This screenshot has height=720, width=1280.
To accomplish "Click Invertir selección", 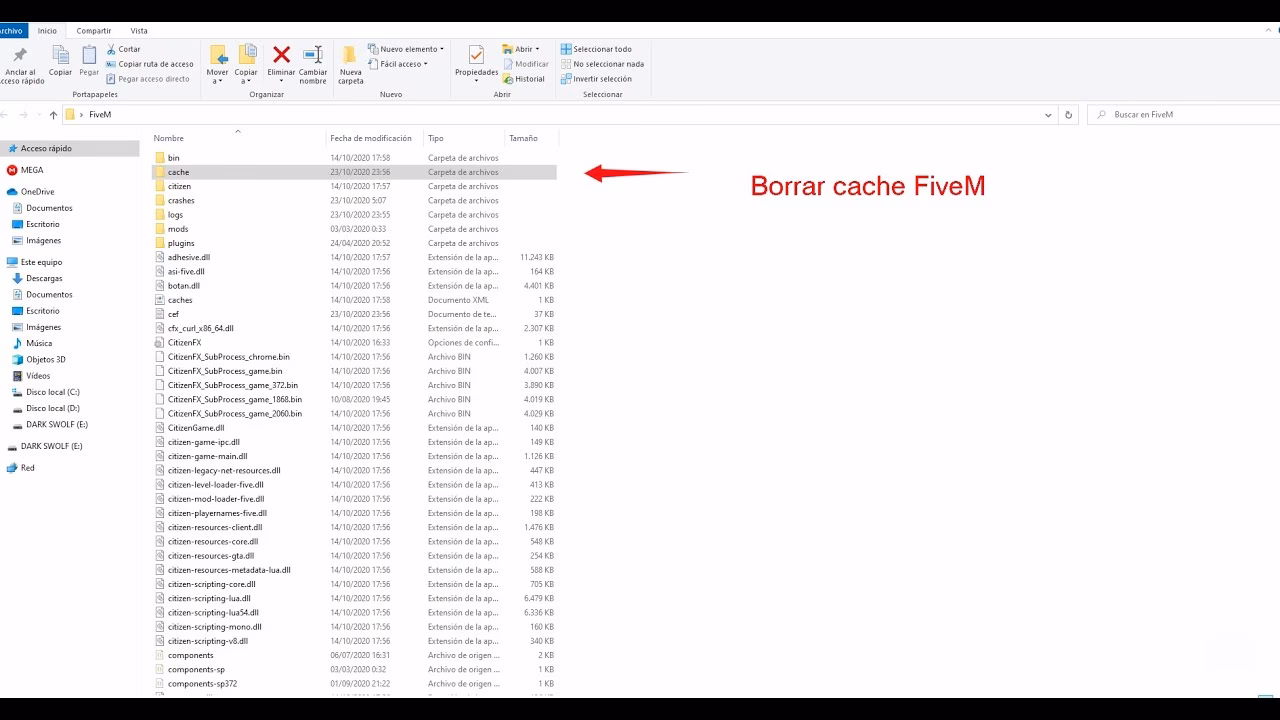I will click(x=596, y=79).
